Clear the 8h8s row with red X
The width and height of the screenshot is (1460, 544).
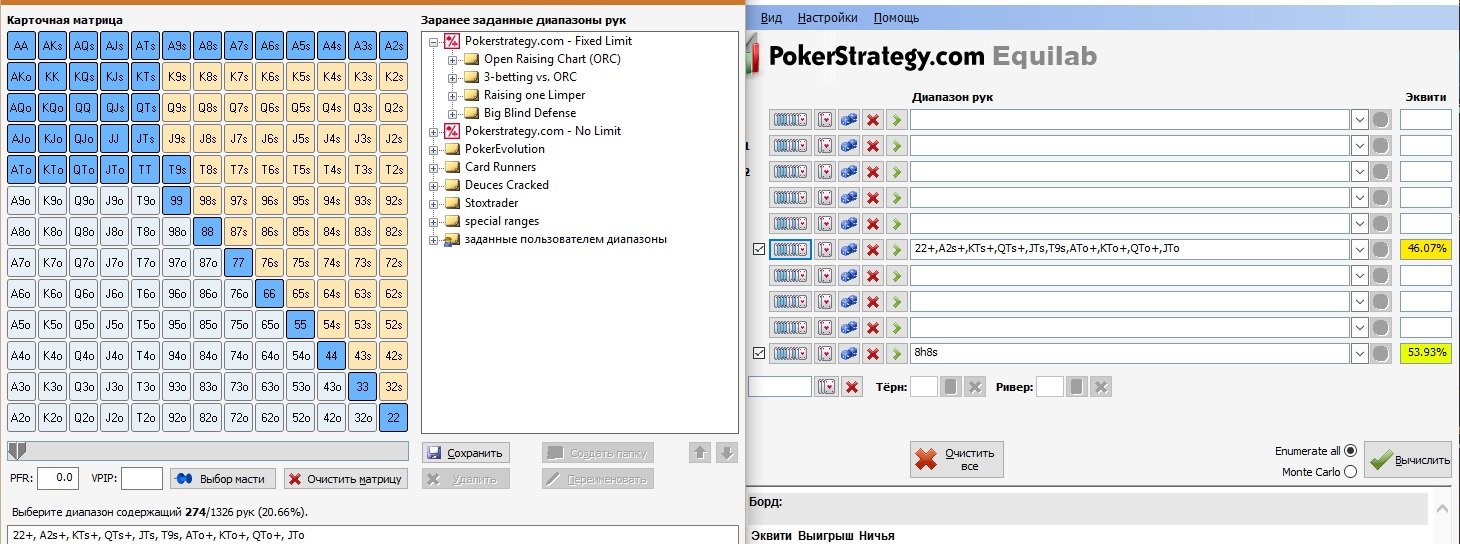coord(873,353)
